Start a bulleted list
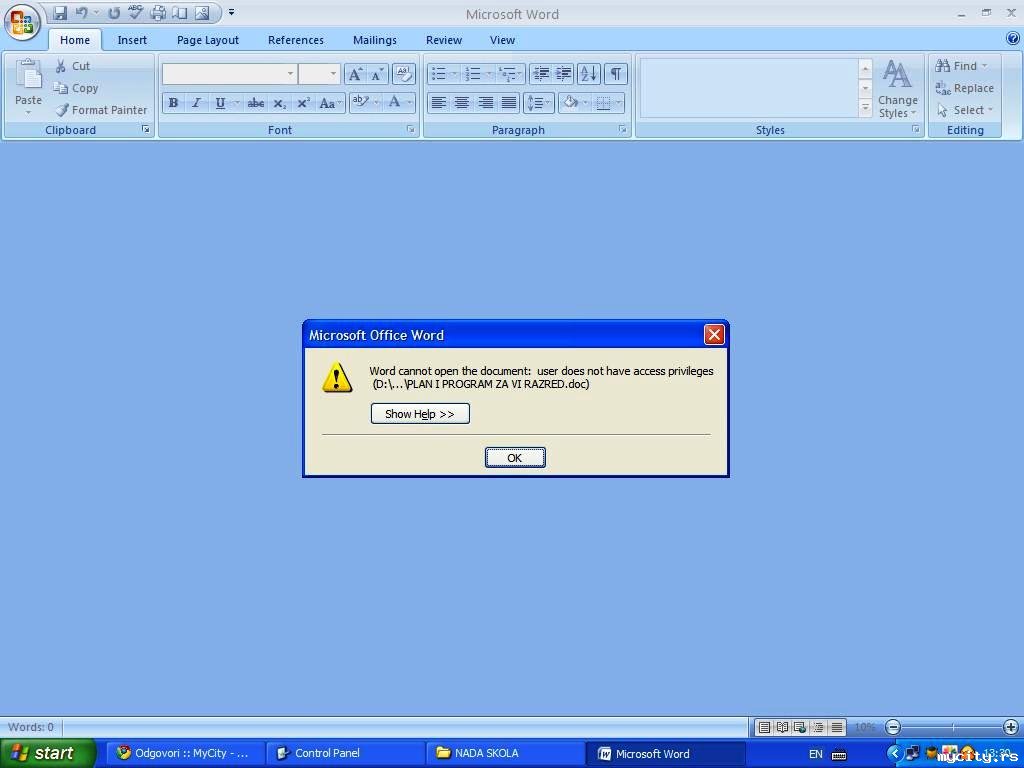Viewport: 1024px width, 768px height. coord(439,74)
